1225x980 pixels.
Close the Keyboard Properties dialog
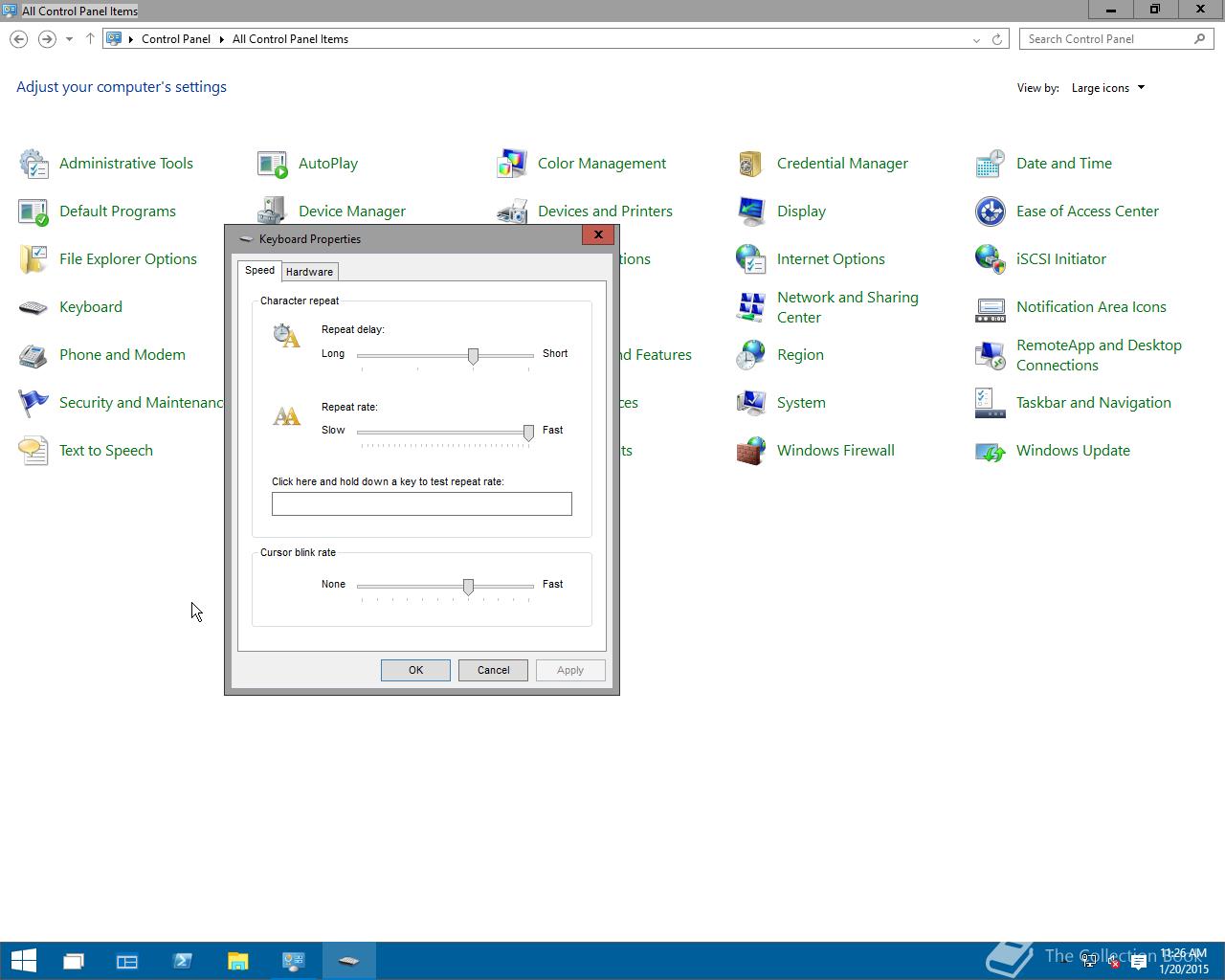[598, 234]
